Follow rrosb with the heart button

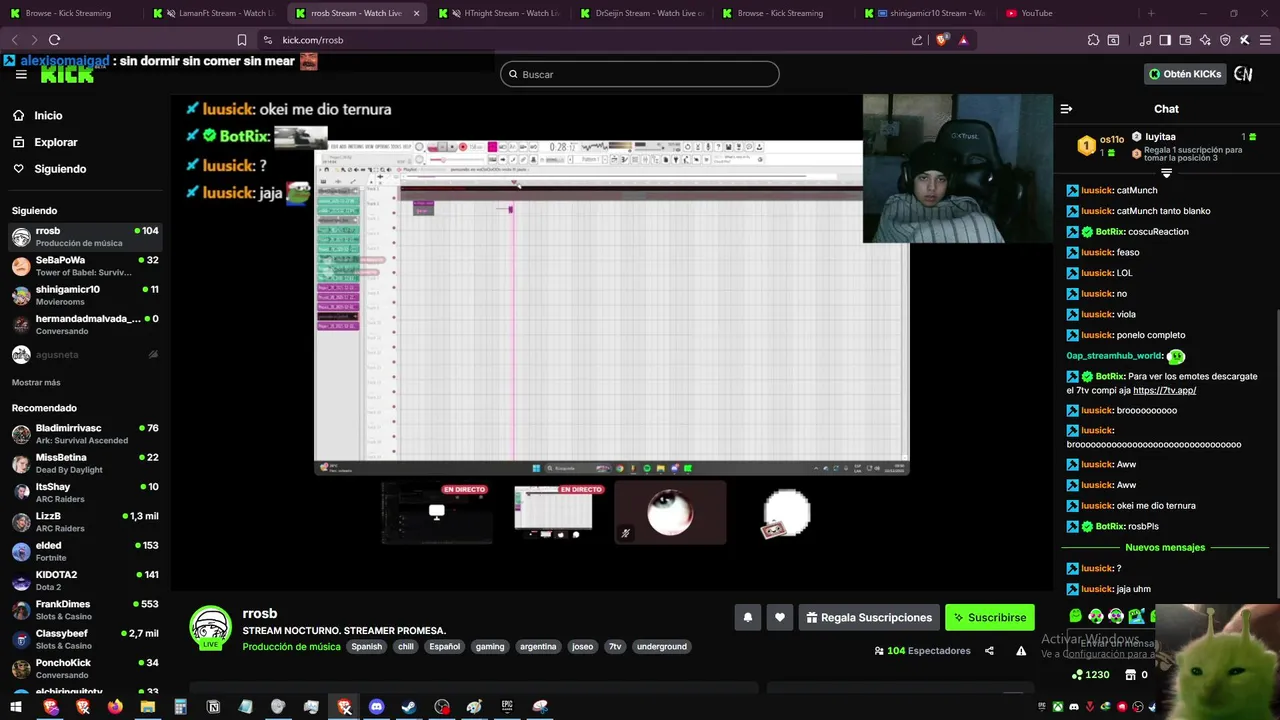click(780, 617)
